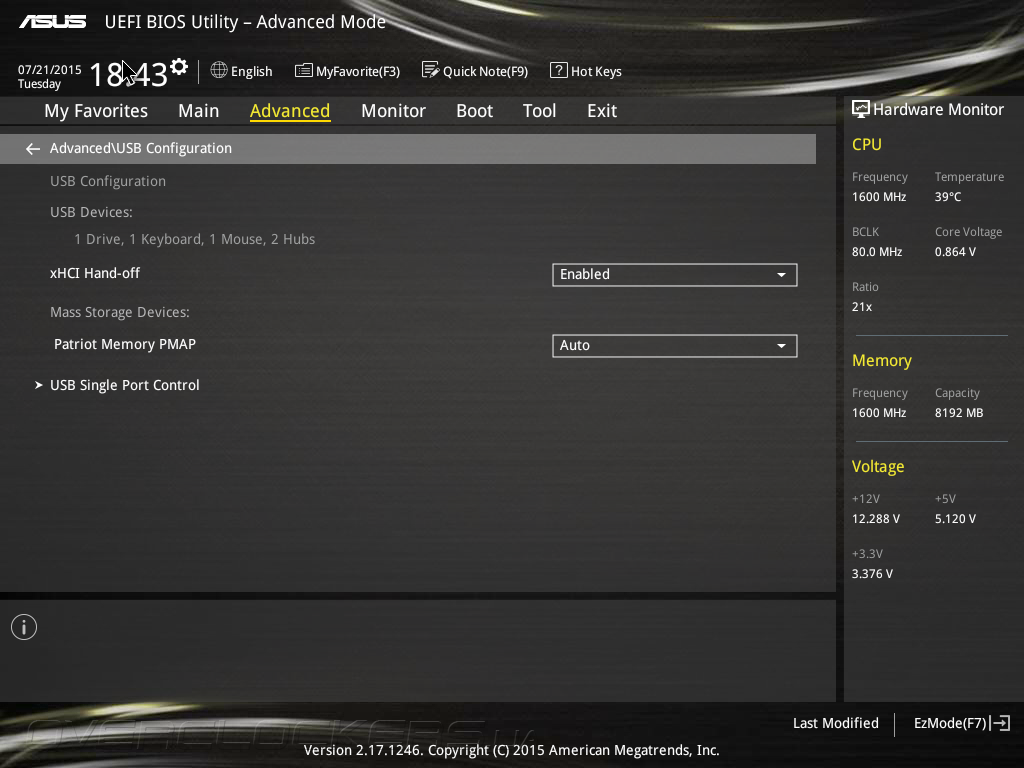Click the Hardware Monitor screen icon
1024x768 pixels.
[x=861, y=109]
